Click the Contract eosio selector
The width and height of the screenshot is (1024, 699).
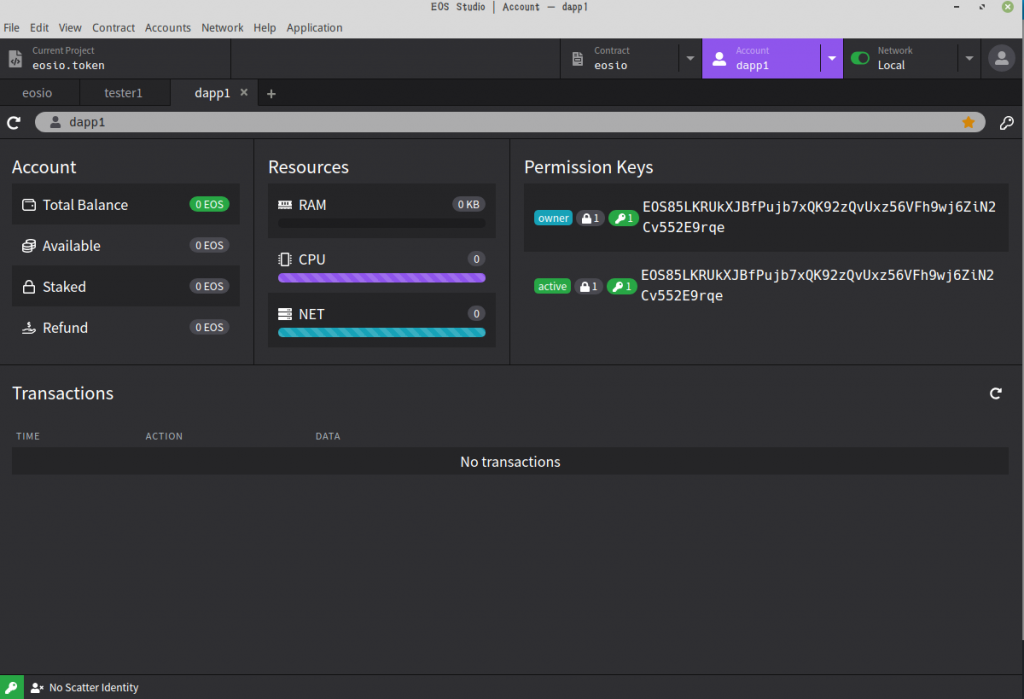coord(620,59)
